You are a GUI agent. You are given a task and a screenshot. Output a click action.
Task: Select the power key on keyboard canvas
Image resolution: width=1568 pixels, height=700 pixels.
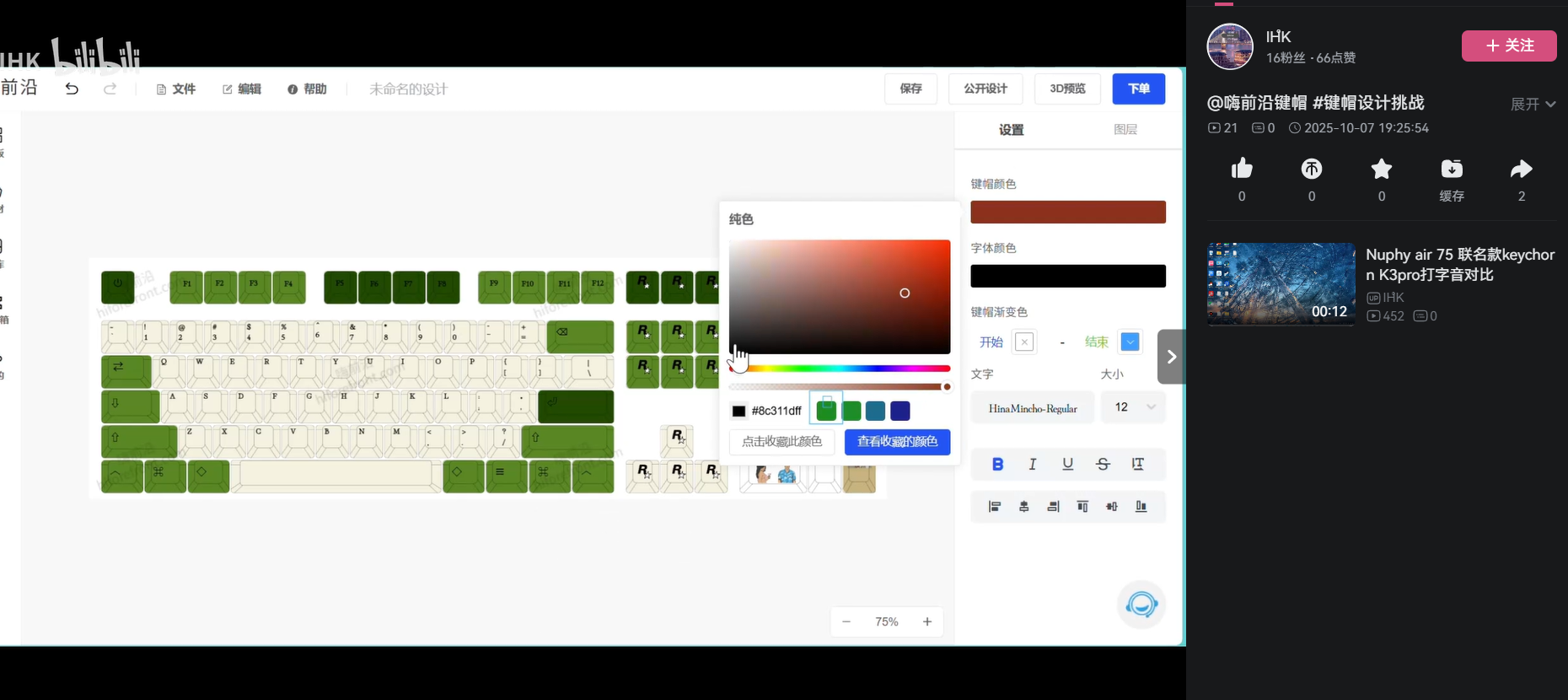118,287
